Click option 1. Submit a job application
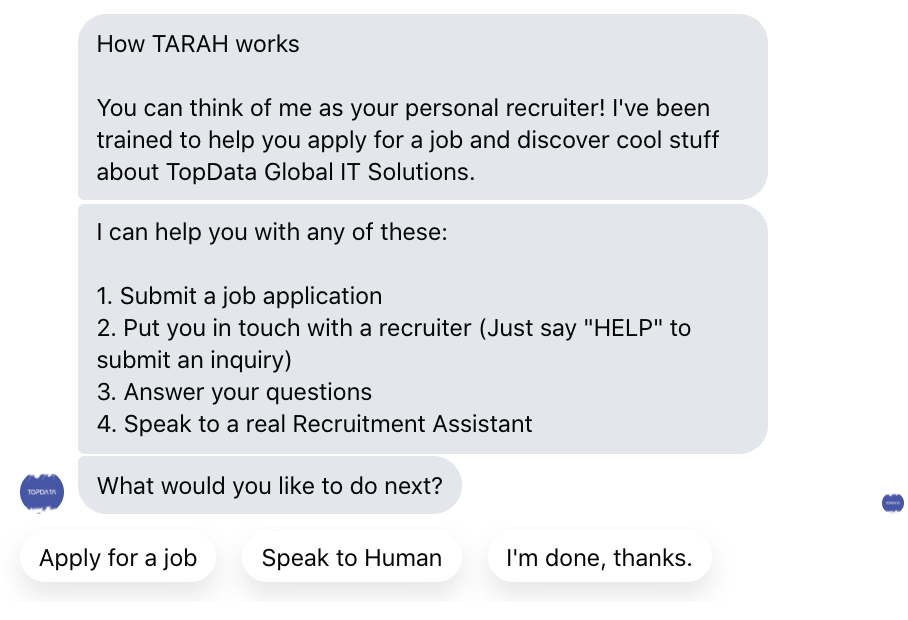This screenshot has width=908, height=620. point(239,296)
